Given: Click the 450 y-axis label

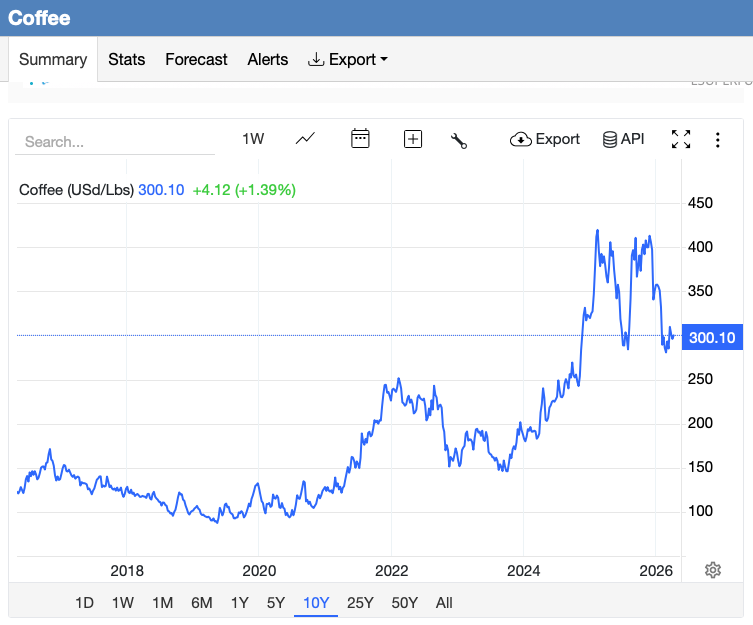Looking at the screenshot, I should click(700, 203).
